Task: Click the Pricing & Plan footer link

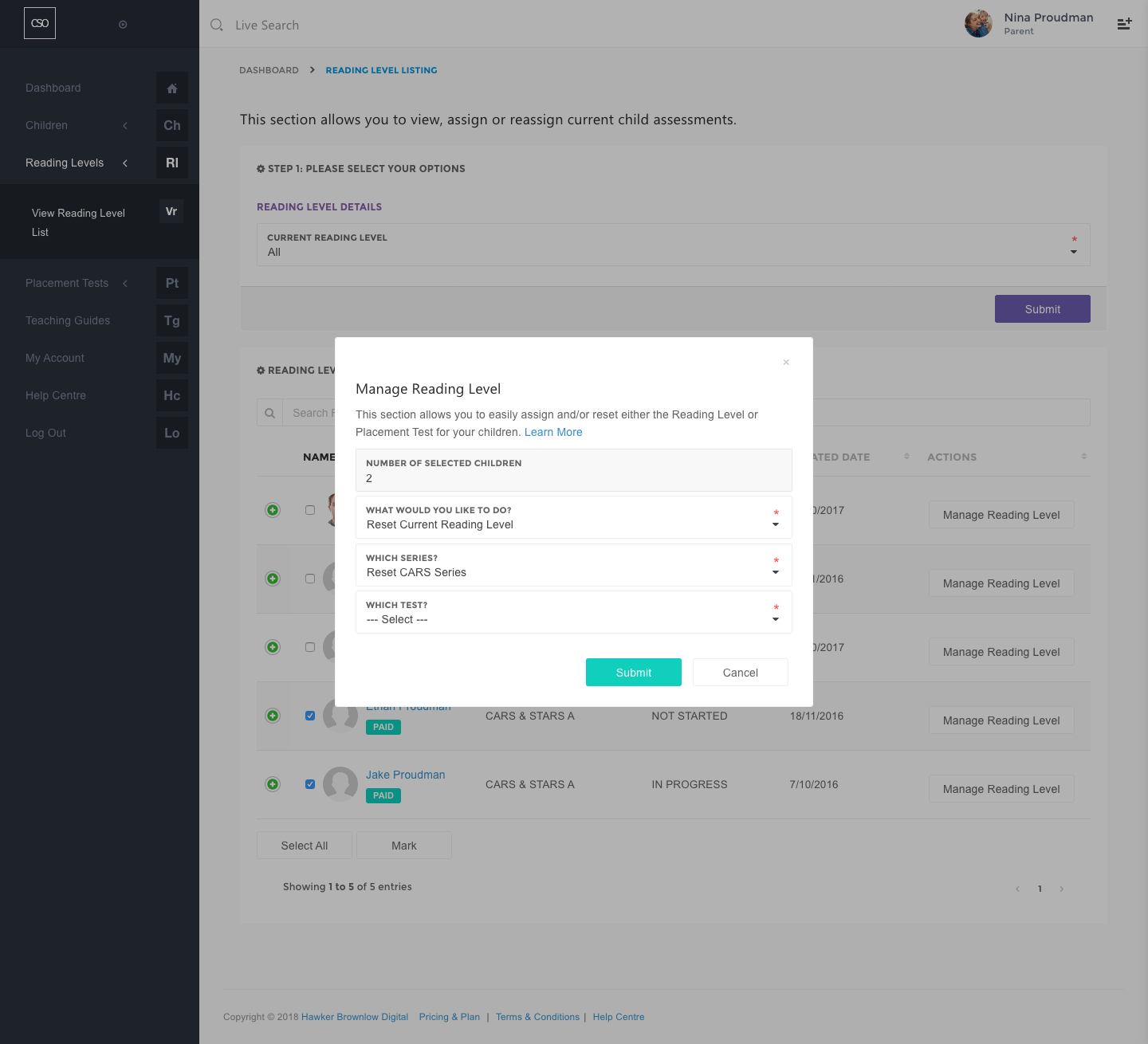Action: (450, 1017)
